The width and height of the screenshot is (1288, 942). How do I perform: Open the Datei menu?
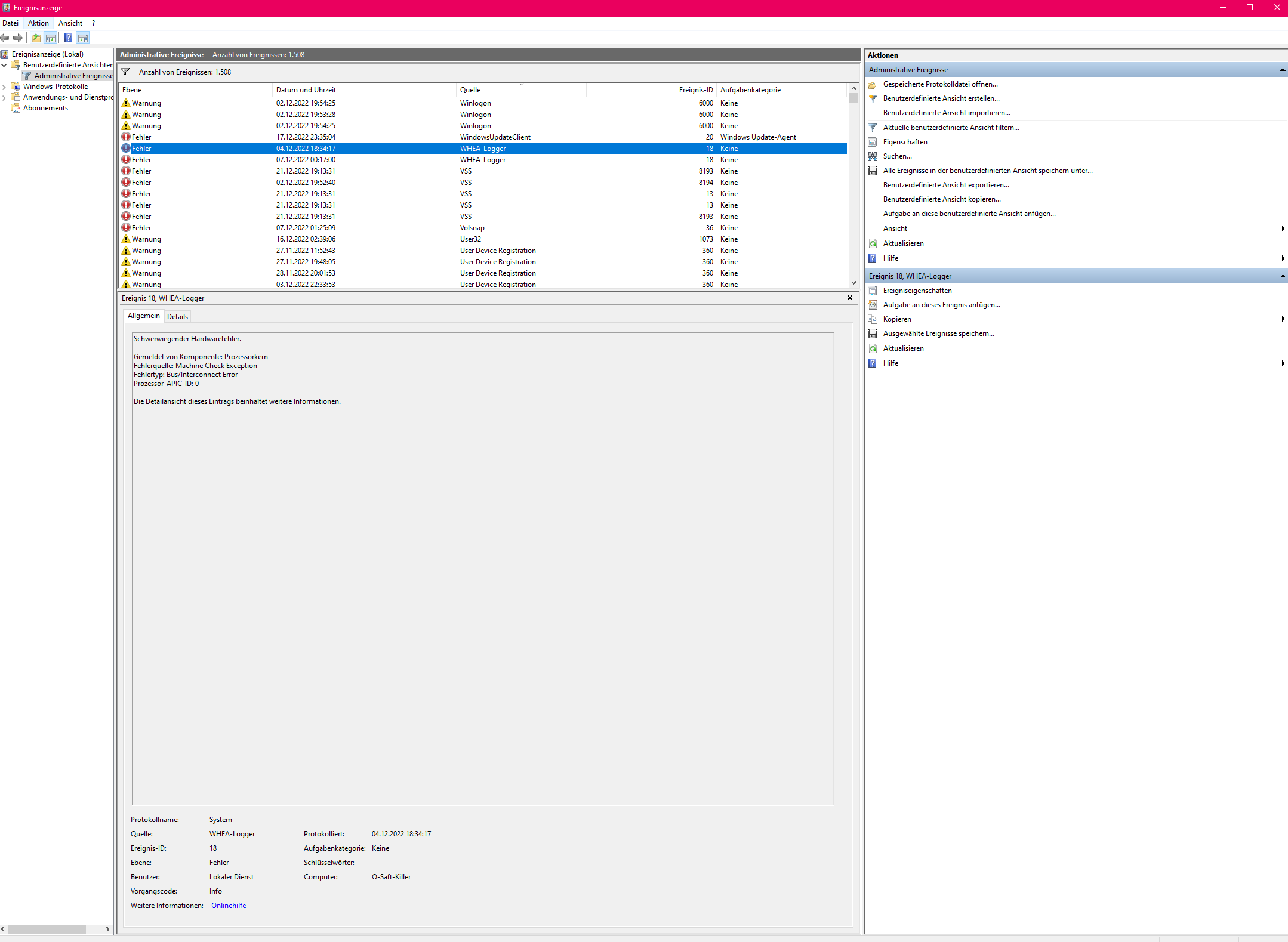pyautogui.click(x=11, y=23)
